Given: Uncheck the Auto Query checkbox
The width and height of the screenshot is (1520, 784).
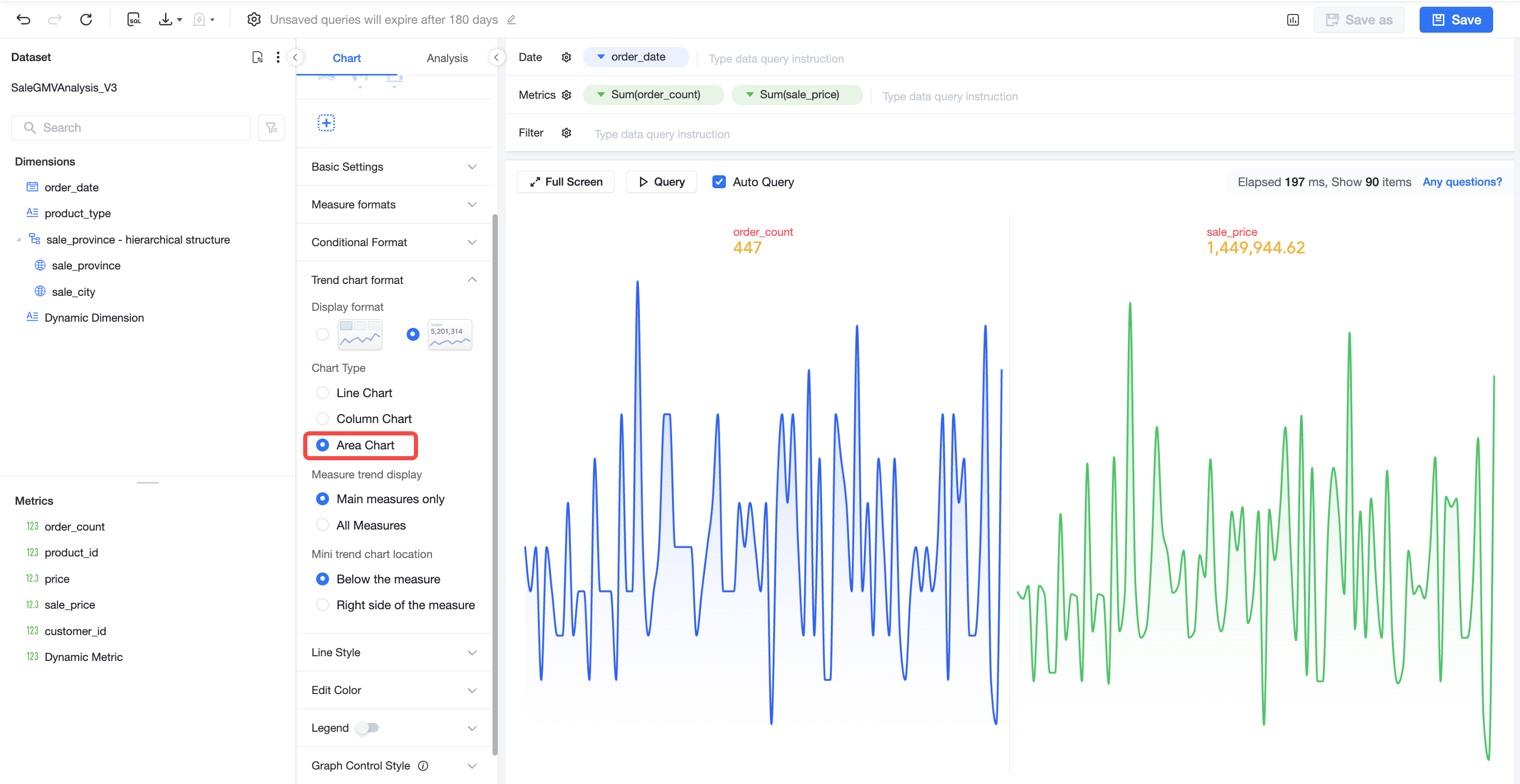Looking at the screenshot, I should pyautogui.click(x=719, y=182).
